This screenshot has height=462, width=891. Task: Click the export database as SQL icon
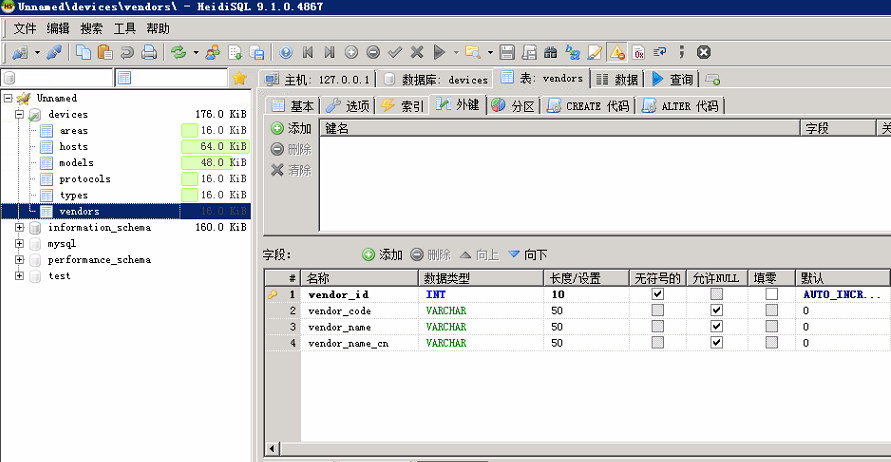257,52
